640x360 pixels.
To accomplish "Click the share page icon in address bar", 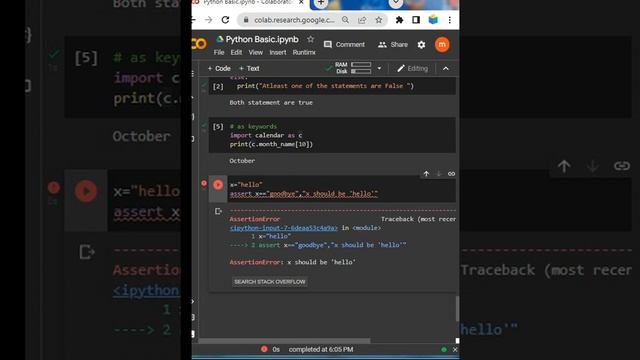I will pos(362,20).
